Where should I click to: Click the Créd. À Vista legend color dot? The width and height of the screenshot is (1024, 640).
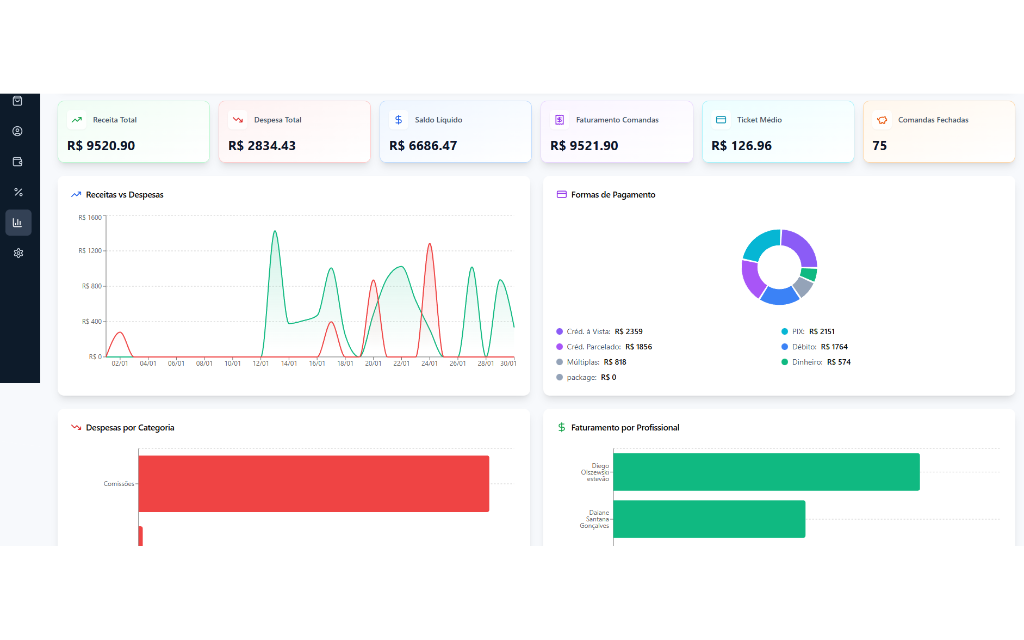coord(559,332)
